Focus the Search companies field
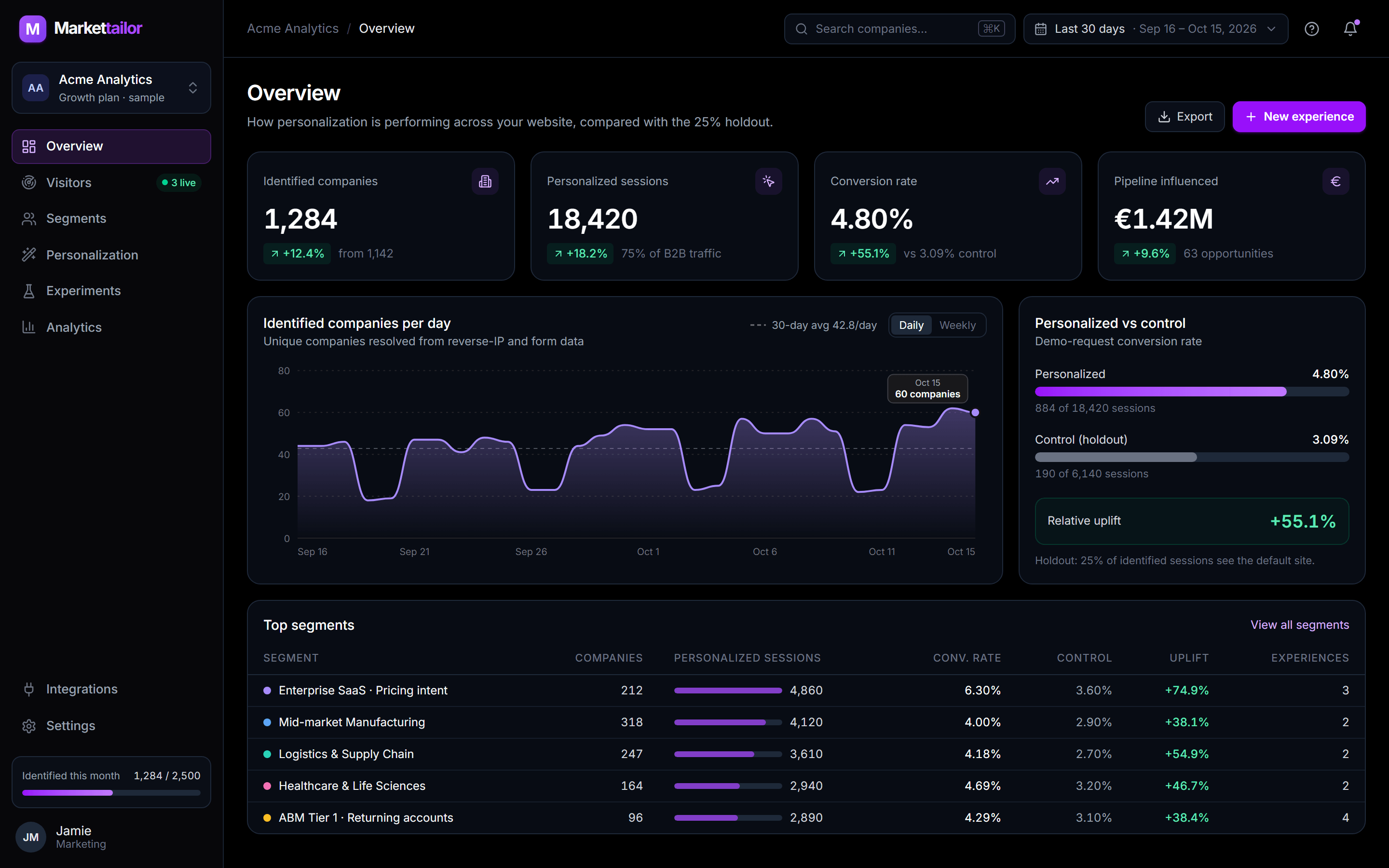 899,29
